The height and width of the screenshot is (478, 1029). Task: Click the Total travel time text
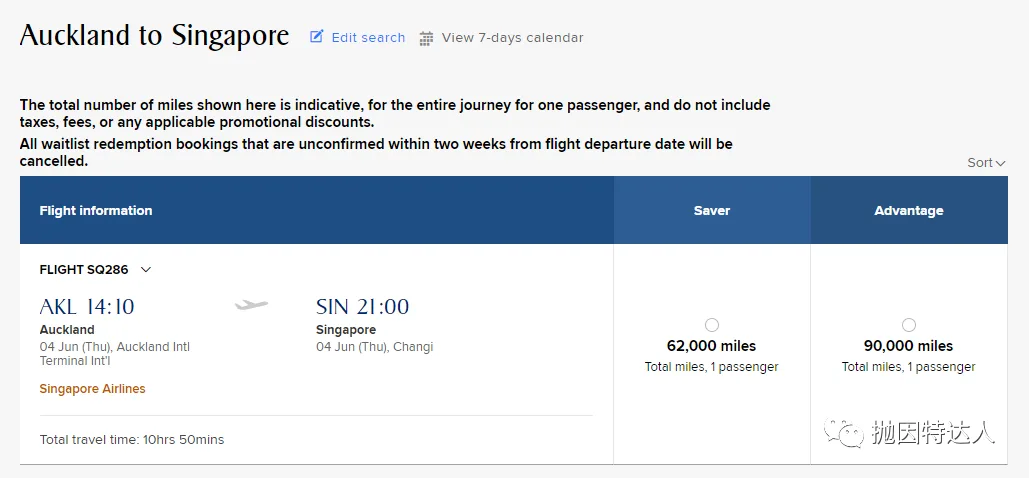point(132,440)
